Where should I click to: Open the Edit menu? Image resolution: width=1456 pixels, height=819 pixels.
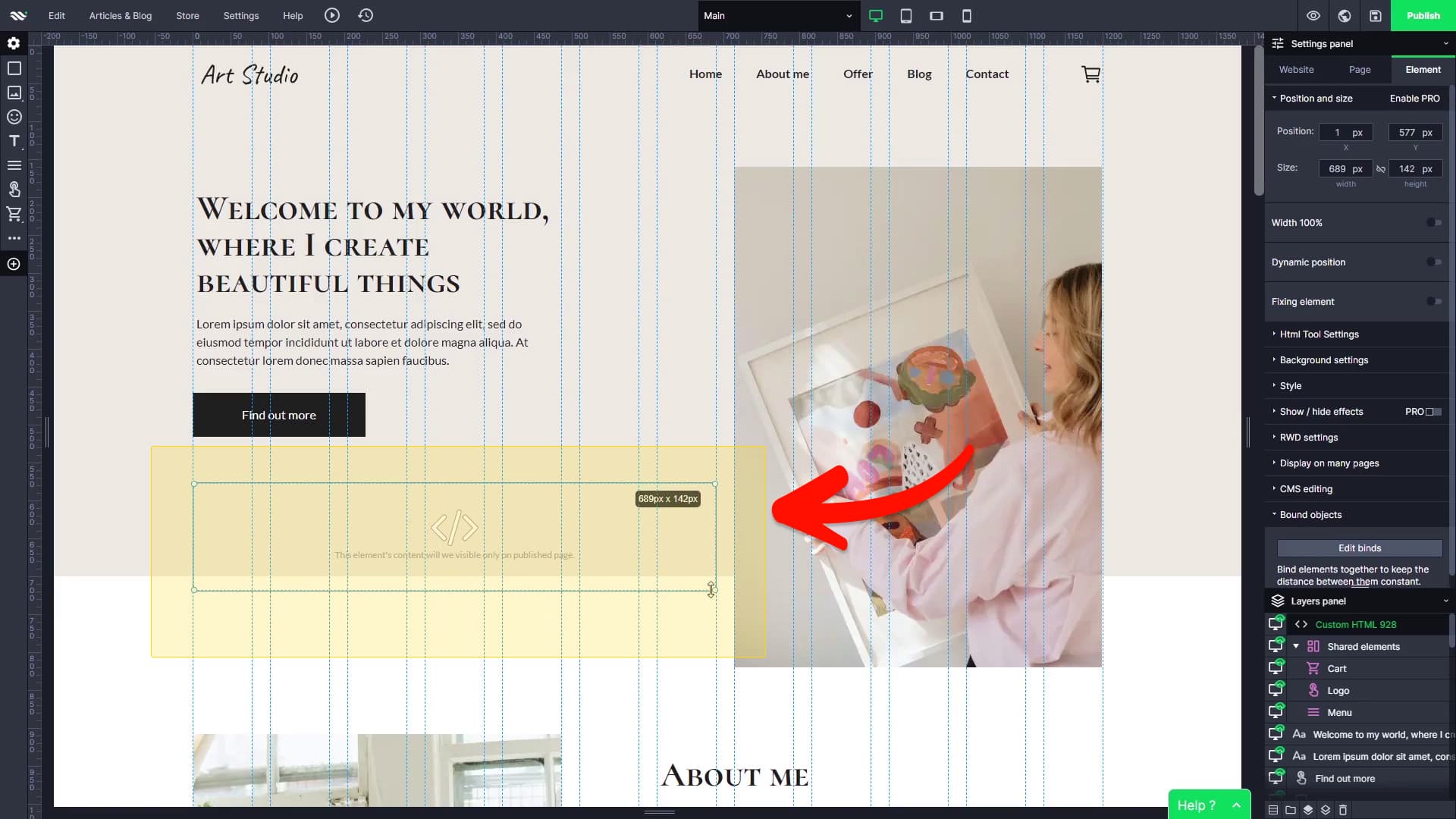(57, 15)
